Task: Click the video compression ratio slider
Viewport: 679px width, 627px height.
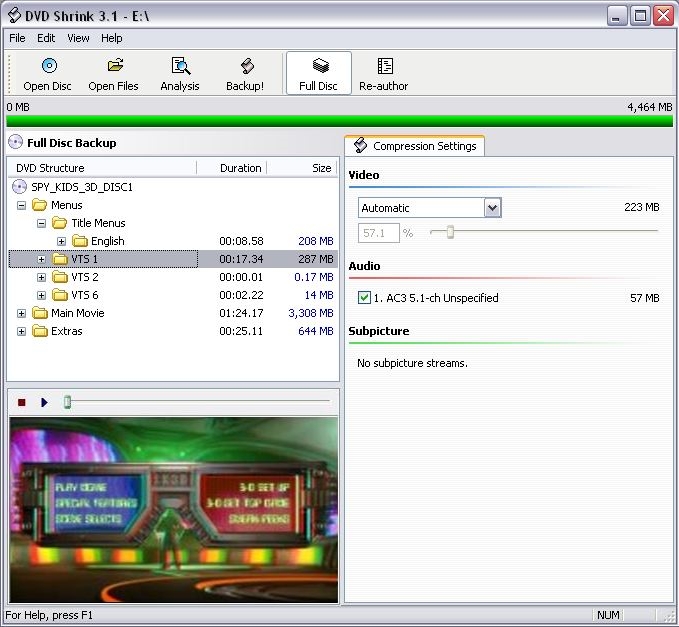Action: coord(450,232)
